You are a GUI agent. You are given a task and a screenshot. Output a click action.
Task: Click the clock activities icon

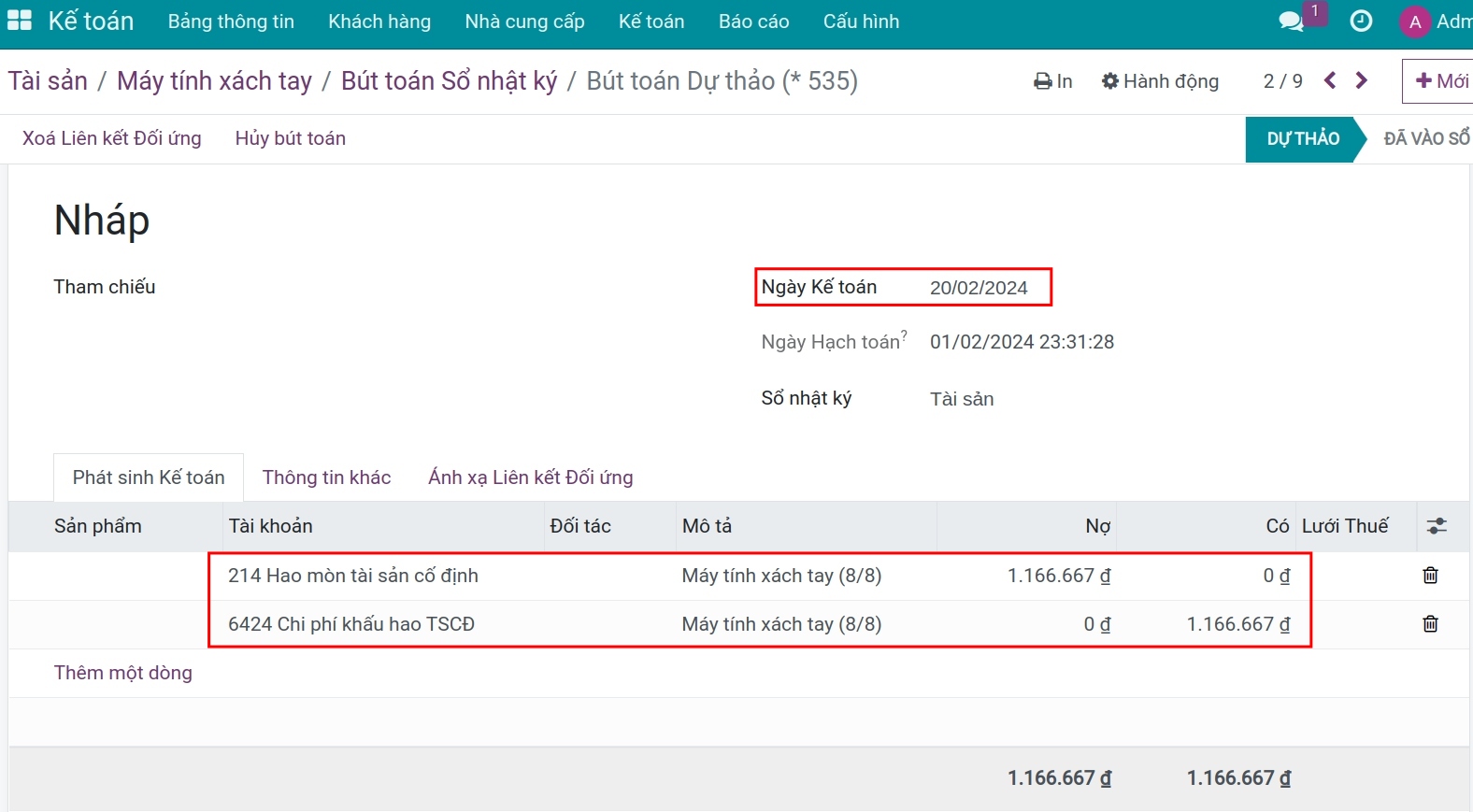pos(1361,21)
